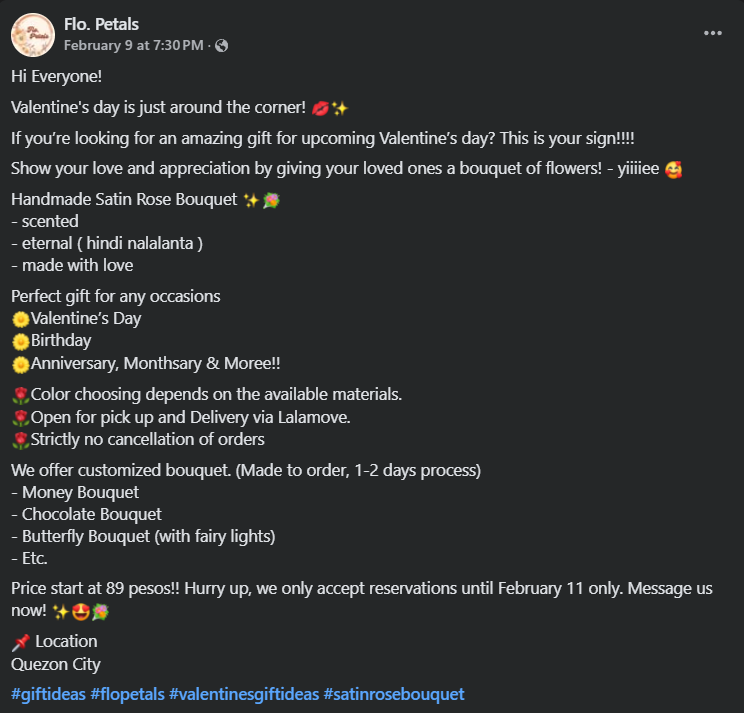Open the February 9 post timestamp
This screenshot has height=713, width=744.
[133, 45]
